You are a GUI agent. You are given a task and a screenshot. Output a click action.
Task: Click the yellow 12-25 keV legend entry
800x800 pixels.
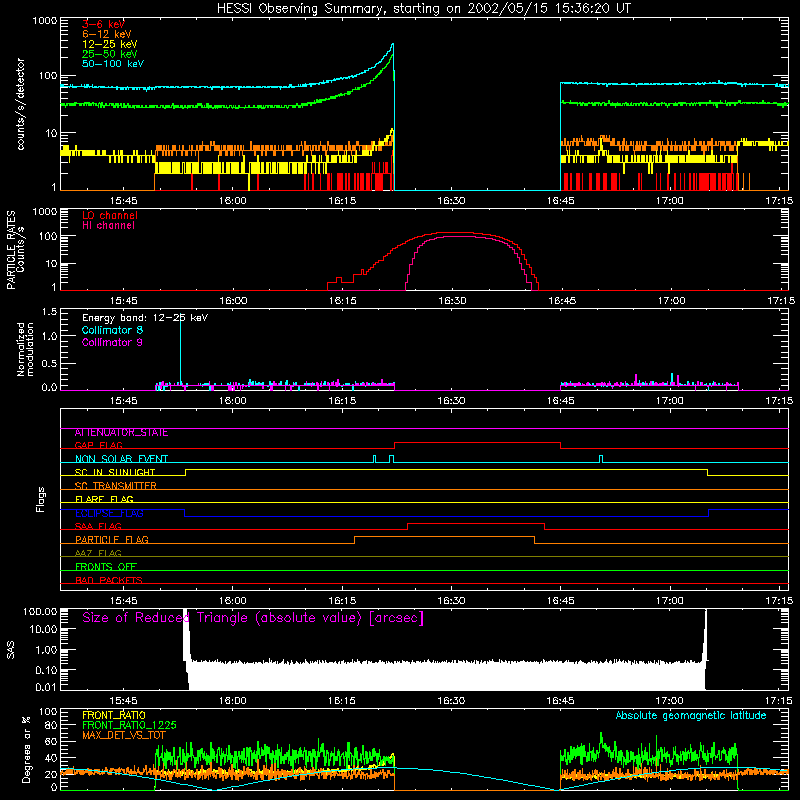pos(110,44)
